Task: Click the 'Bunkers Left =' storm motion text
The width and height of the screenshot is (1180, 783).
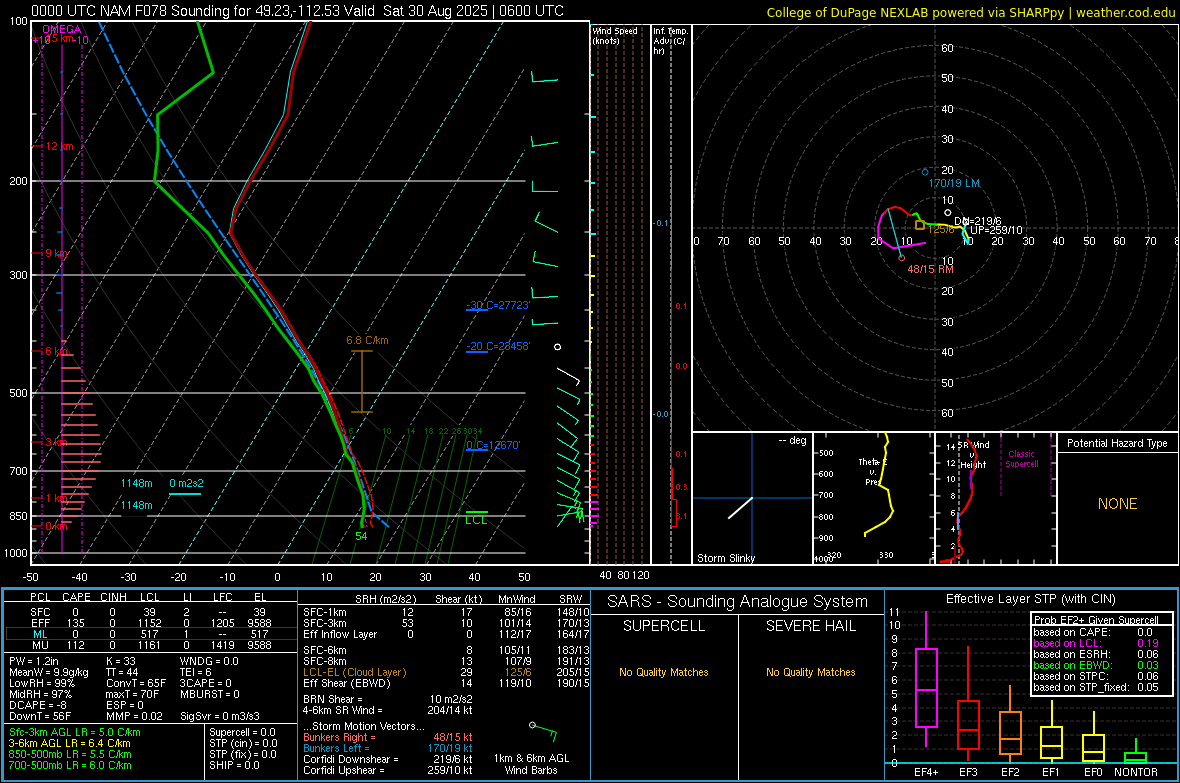Action: click(336, 748)
